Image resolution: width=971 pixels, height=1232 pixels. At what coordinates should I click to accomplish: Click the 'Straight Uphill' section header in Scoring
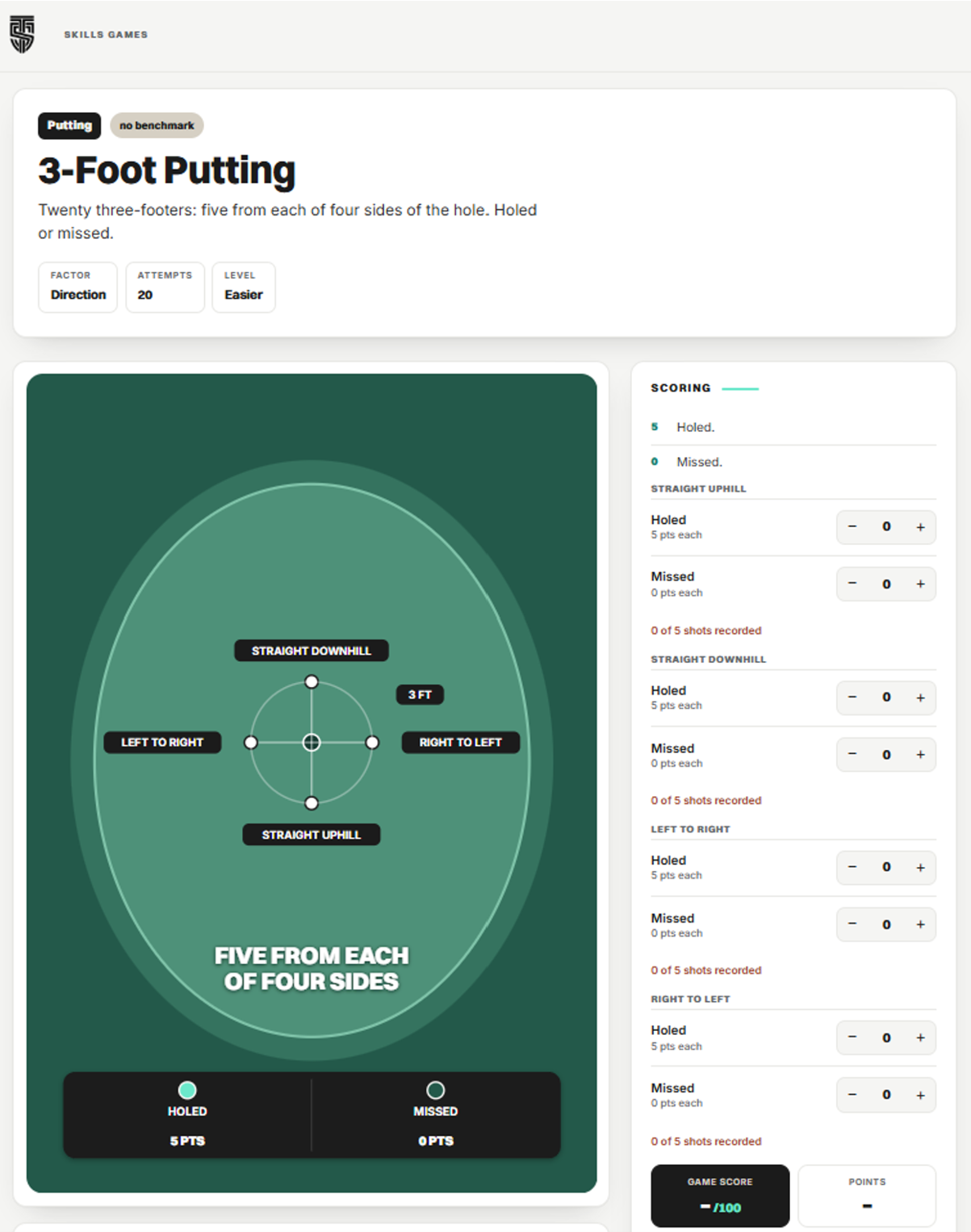coord(698,488)
